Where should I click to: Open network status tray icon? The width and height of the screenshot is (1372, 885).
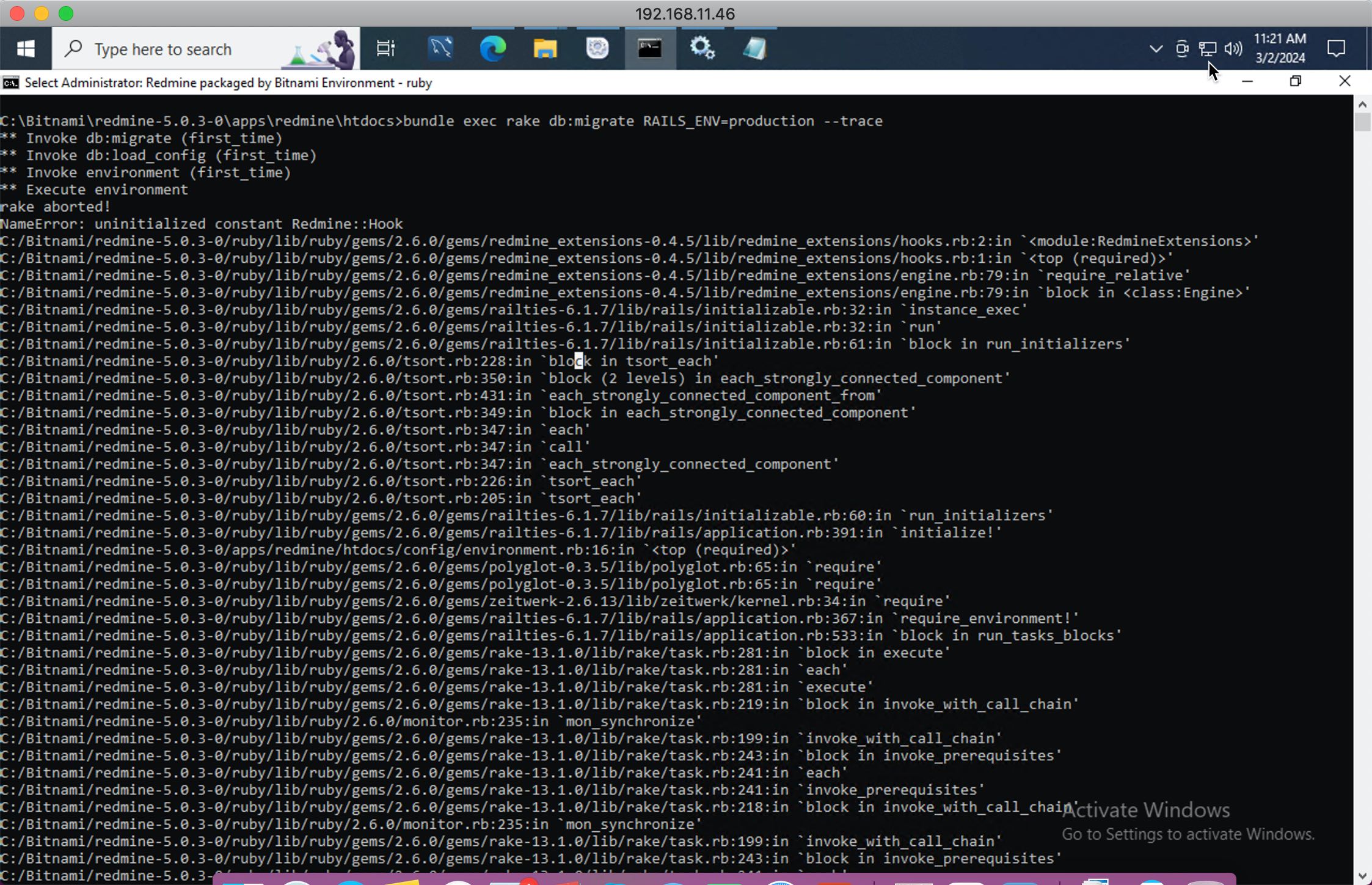1208,48
